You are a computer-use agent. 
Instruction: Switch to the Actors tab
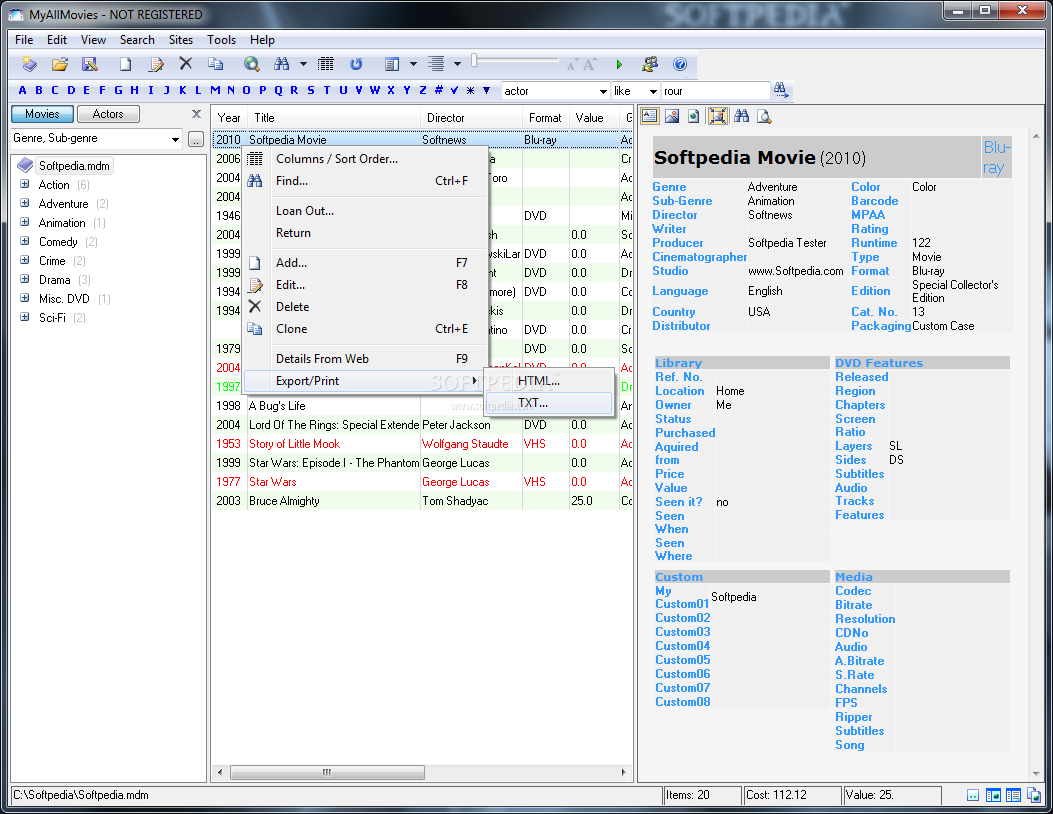coord(108,114)
